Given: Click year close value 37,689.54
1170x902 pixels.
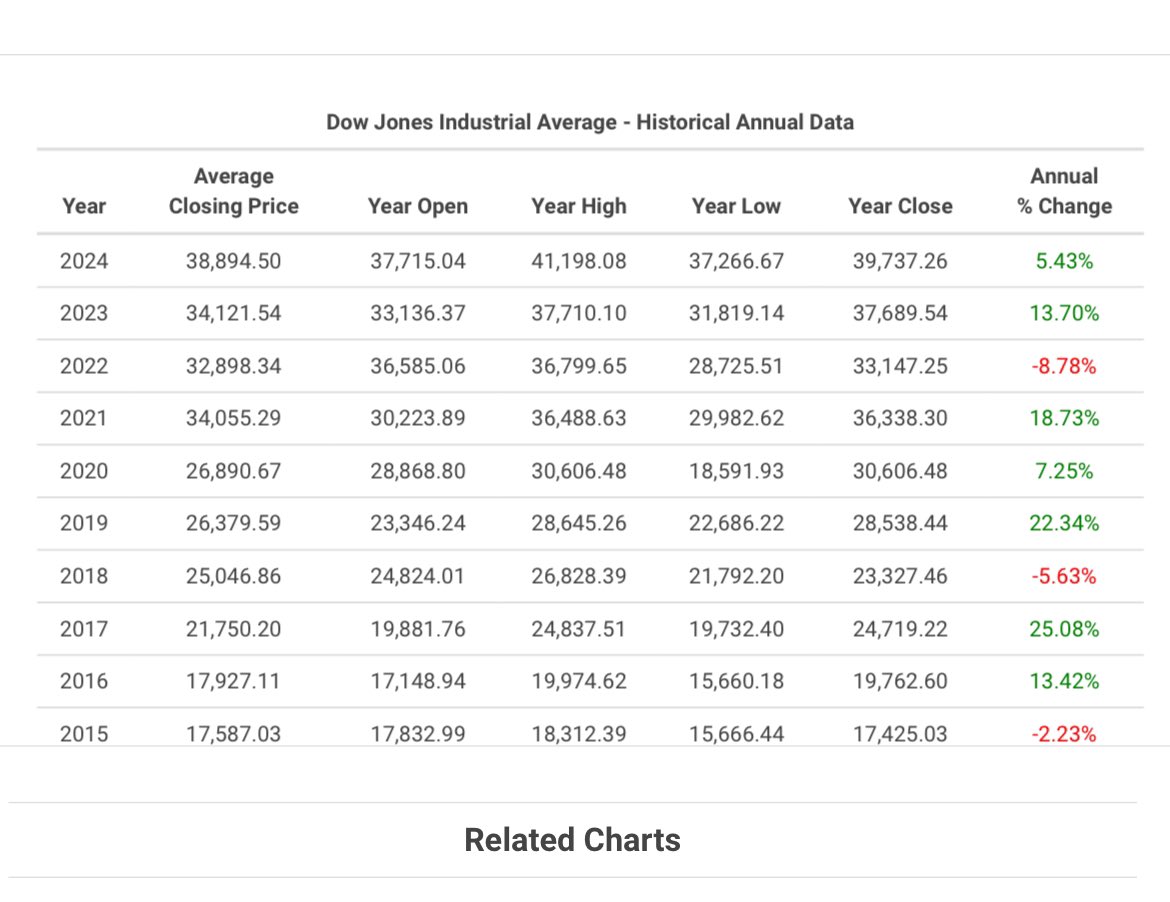Looking at the screenshot, I should coord(901,313).
